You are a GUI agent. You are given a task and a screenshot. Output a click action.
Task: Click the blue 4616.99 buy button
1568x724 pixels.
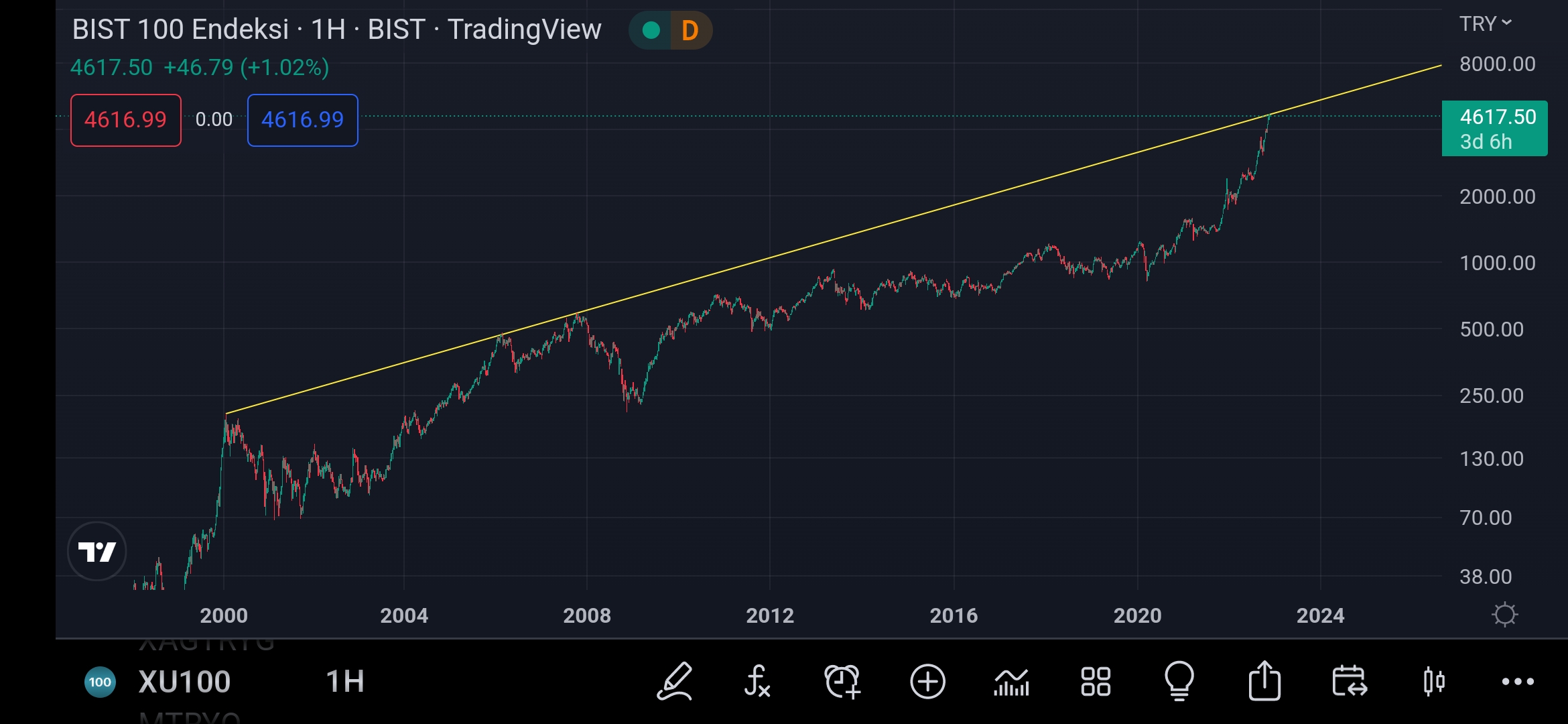coord(303,120)
